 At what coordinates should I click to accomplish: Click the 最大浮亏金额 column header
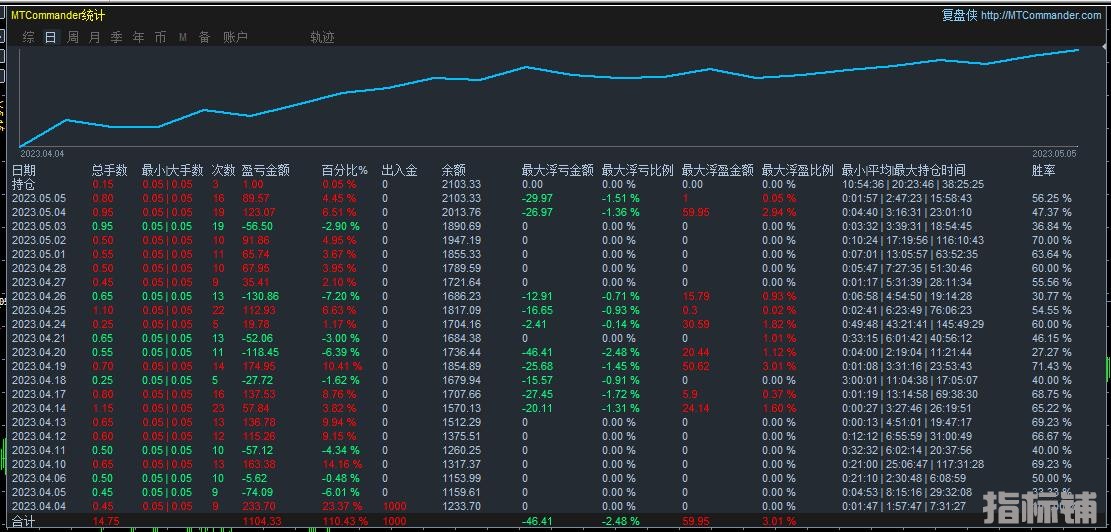click(x=558, y=170)
